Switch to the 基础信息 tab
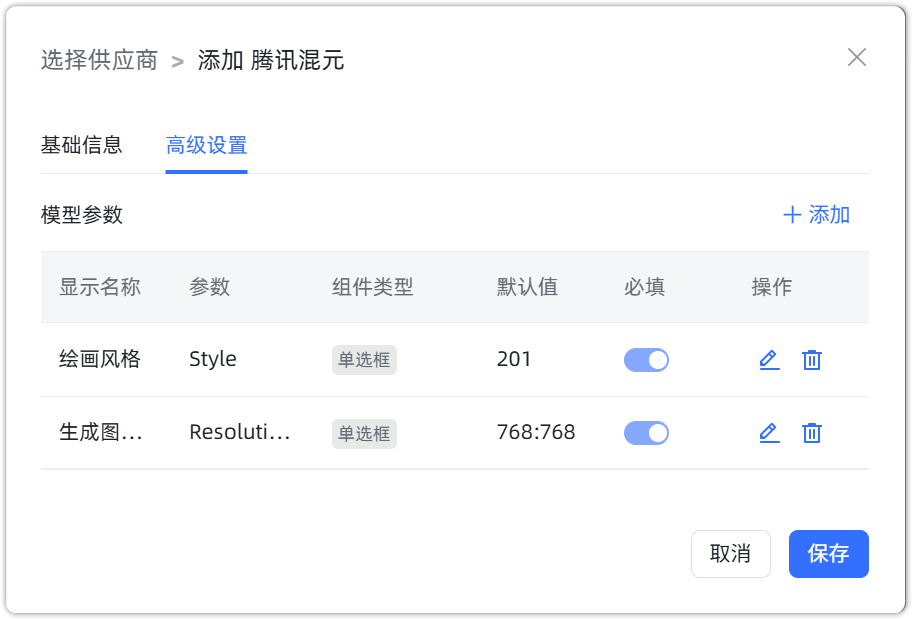The image size is (912, 619). point(81,144)
